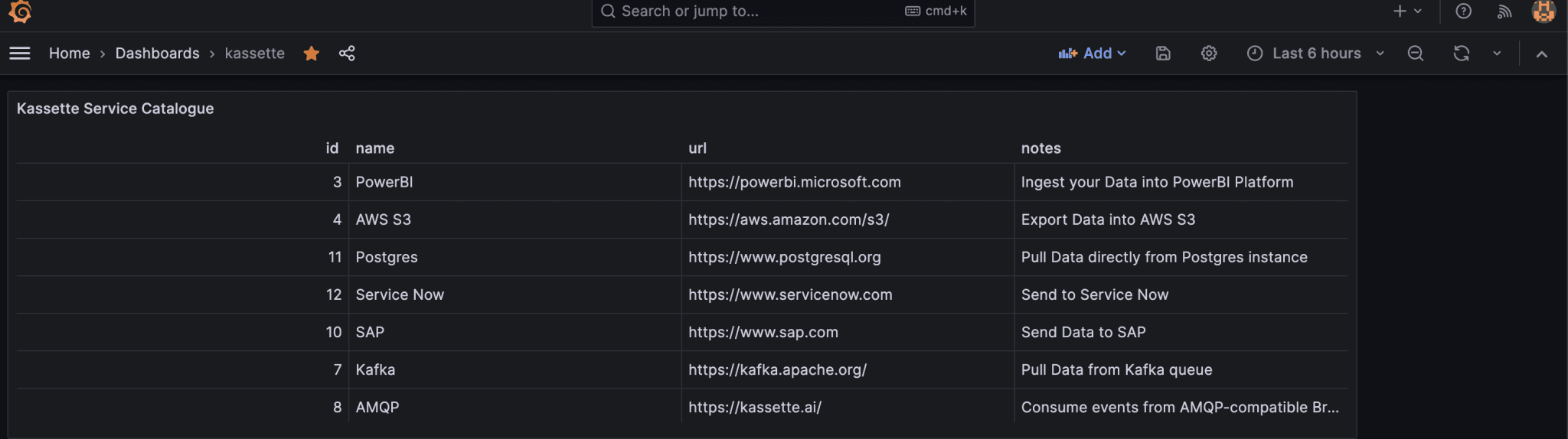Zoom out the time range

[x=1416, y=54]
